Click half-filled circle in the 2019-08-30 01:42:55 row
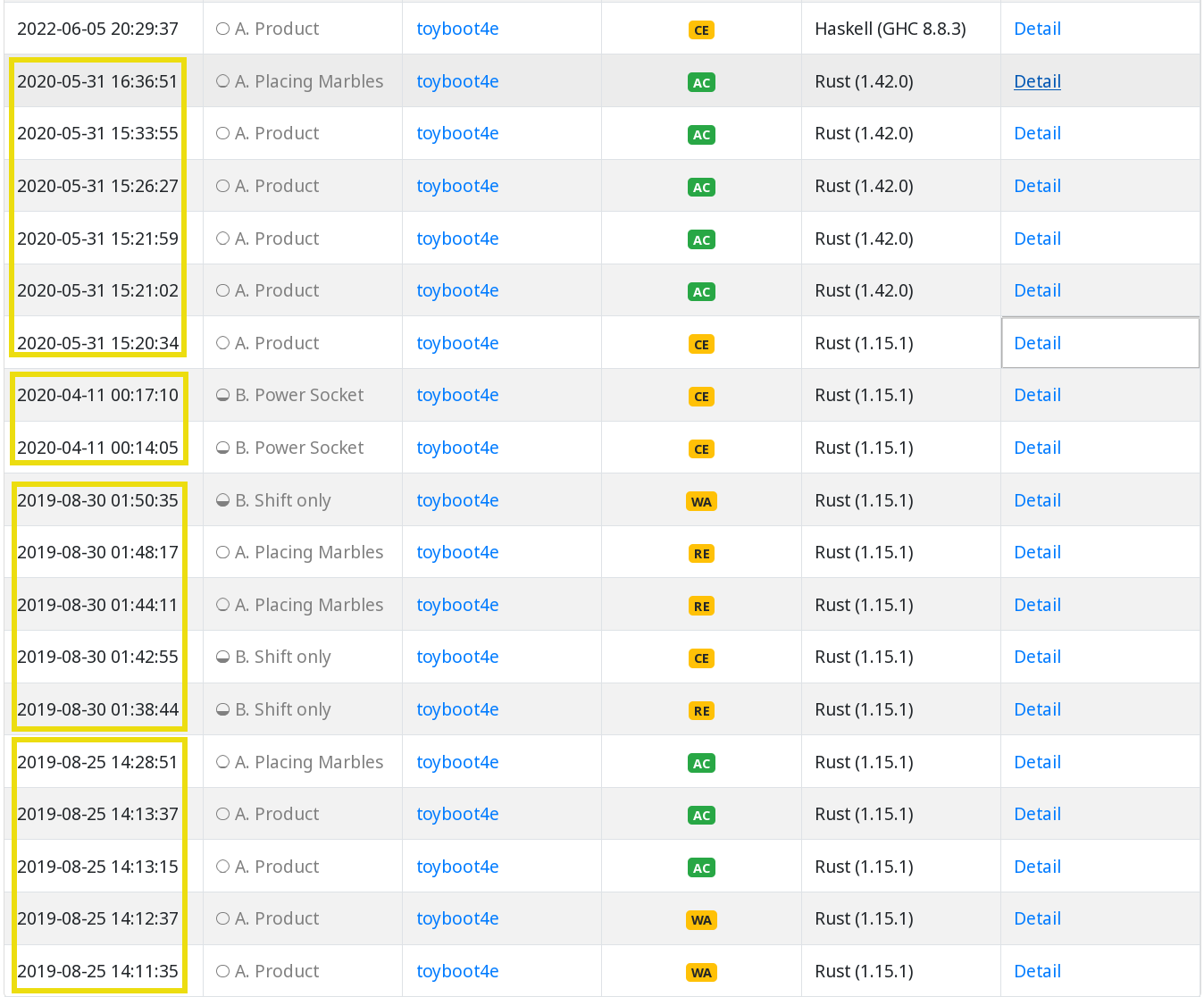 click(x=222, y=657)
